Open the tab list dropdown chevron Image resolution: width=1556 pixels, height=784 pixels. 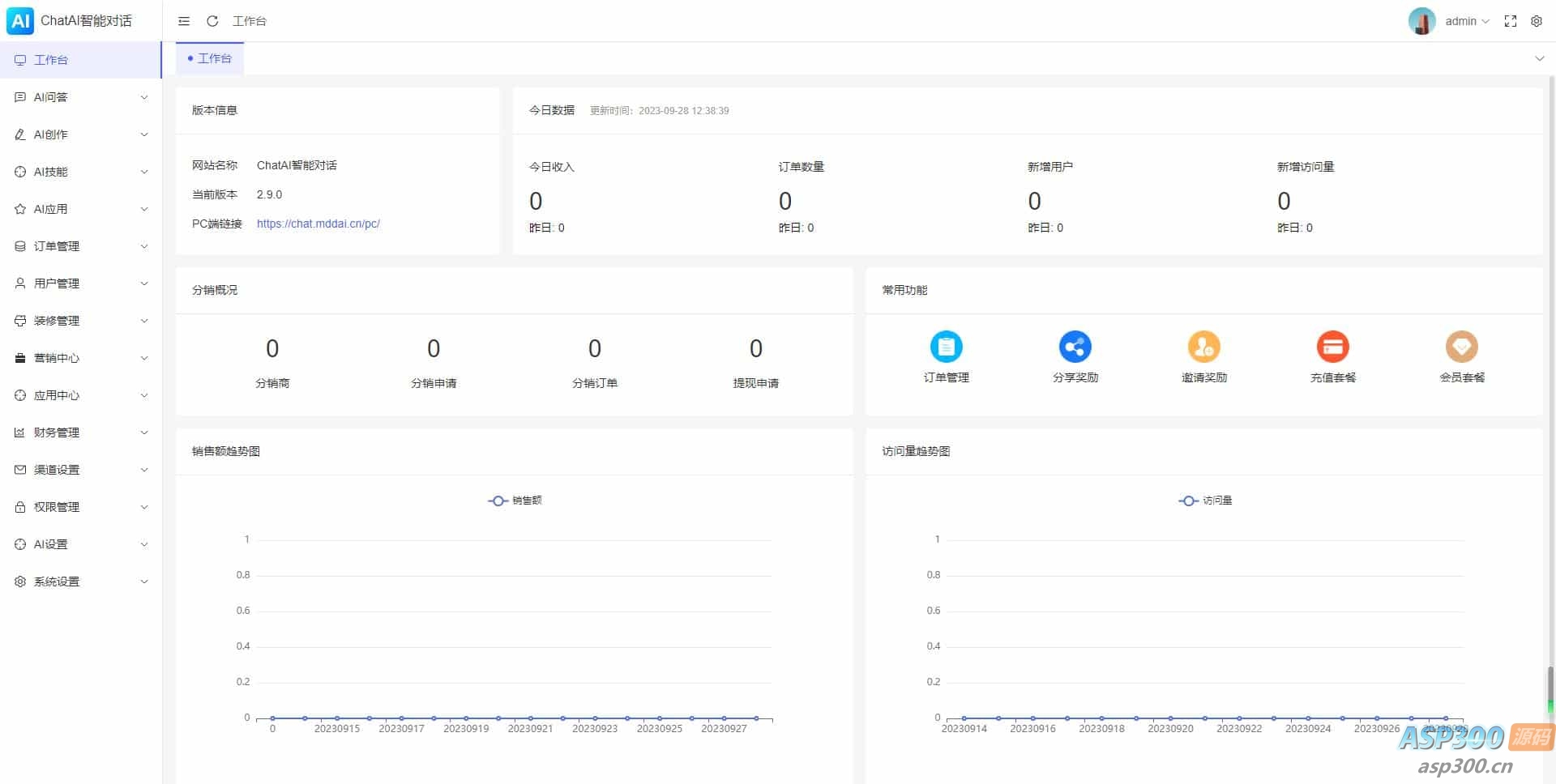(1539, 58)
